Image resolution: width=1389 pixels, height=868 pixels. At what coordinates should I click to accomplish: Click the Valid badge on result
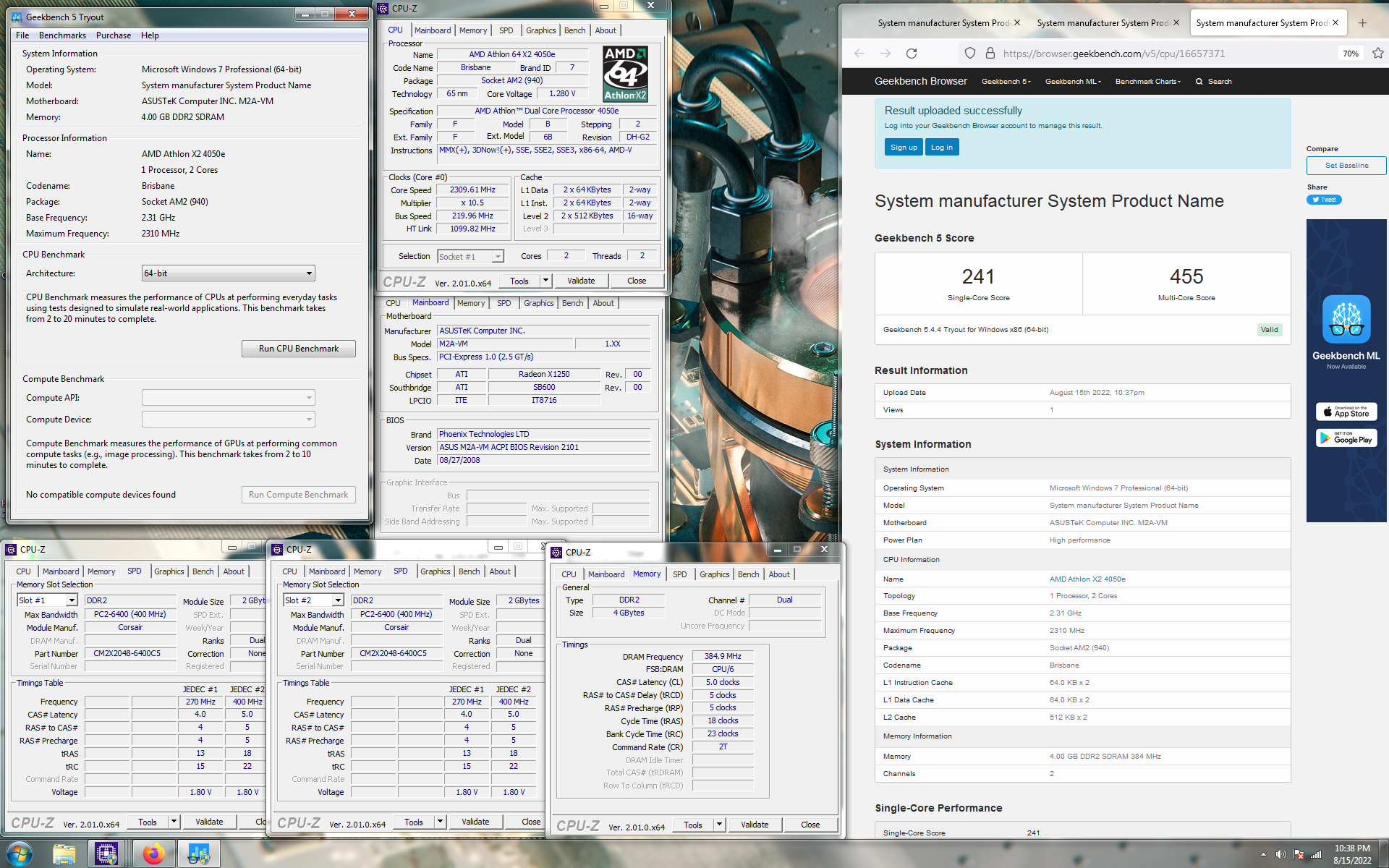click(1269, 330)
